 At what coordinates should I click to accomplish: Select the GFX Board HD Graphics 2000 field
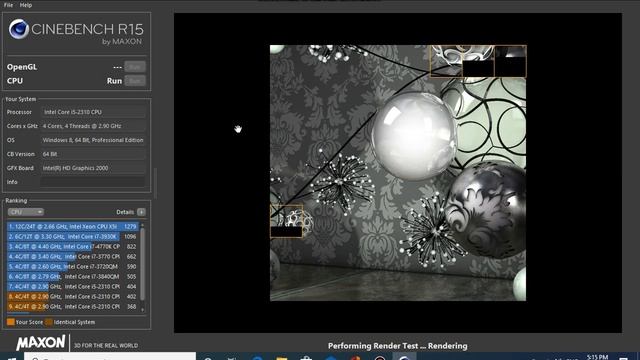[x=93, y=168]
